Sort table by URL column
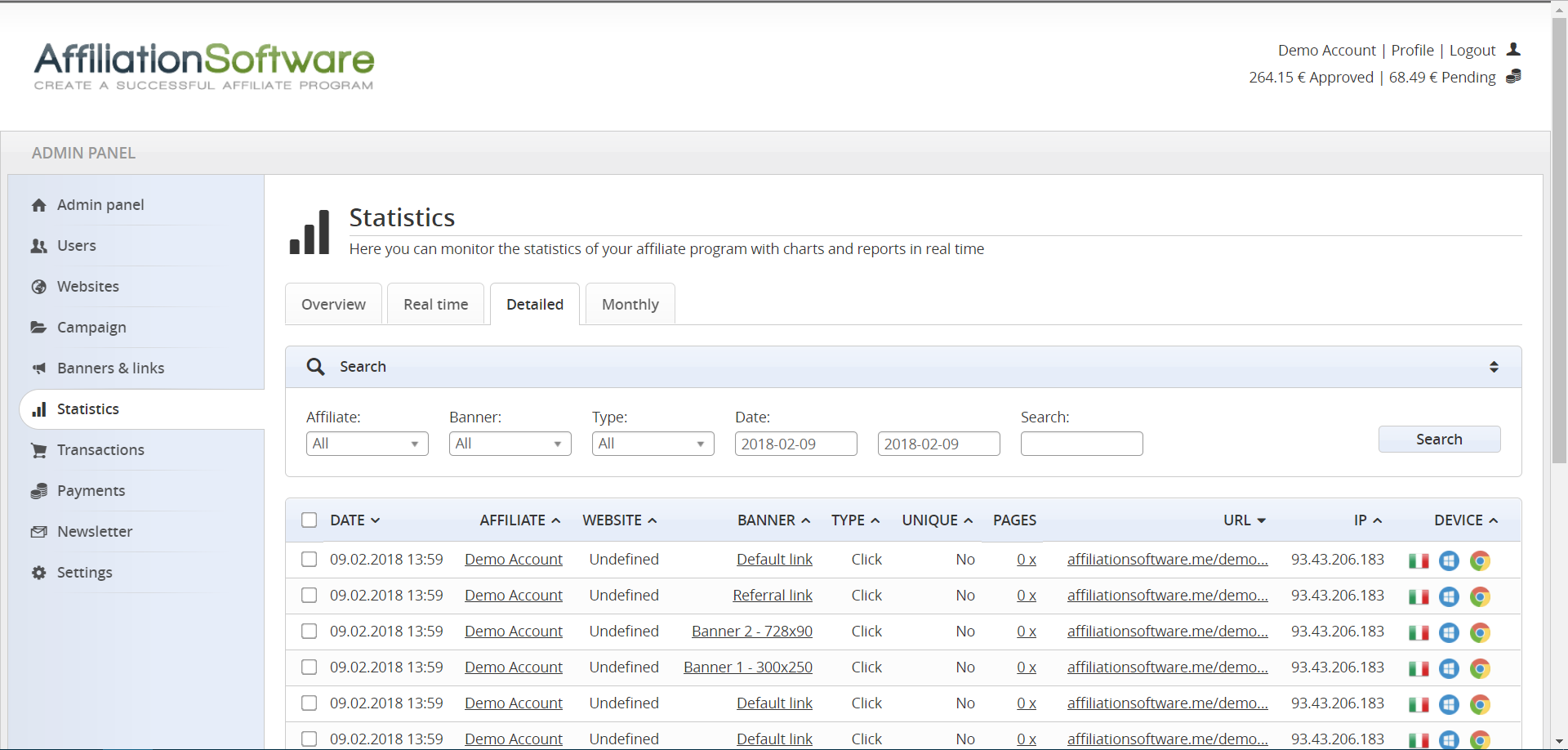Viewport: 1568px width, 750px height. pos(1245,520)
